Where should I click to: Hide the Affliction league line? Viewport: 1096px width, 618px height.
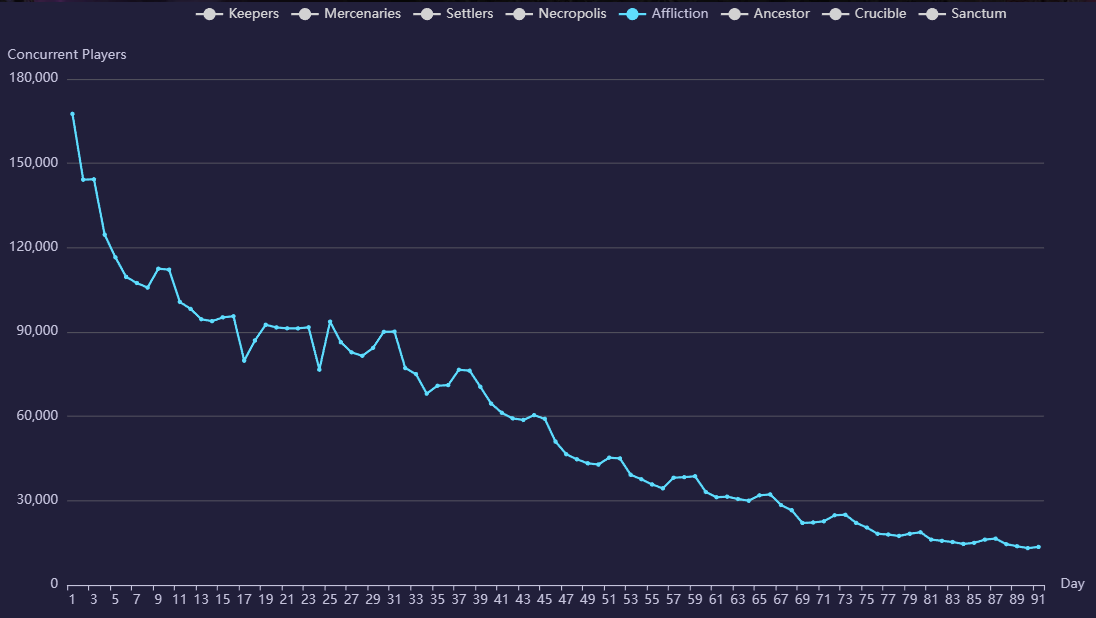(x=663, y=13)
